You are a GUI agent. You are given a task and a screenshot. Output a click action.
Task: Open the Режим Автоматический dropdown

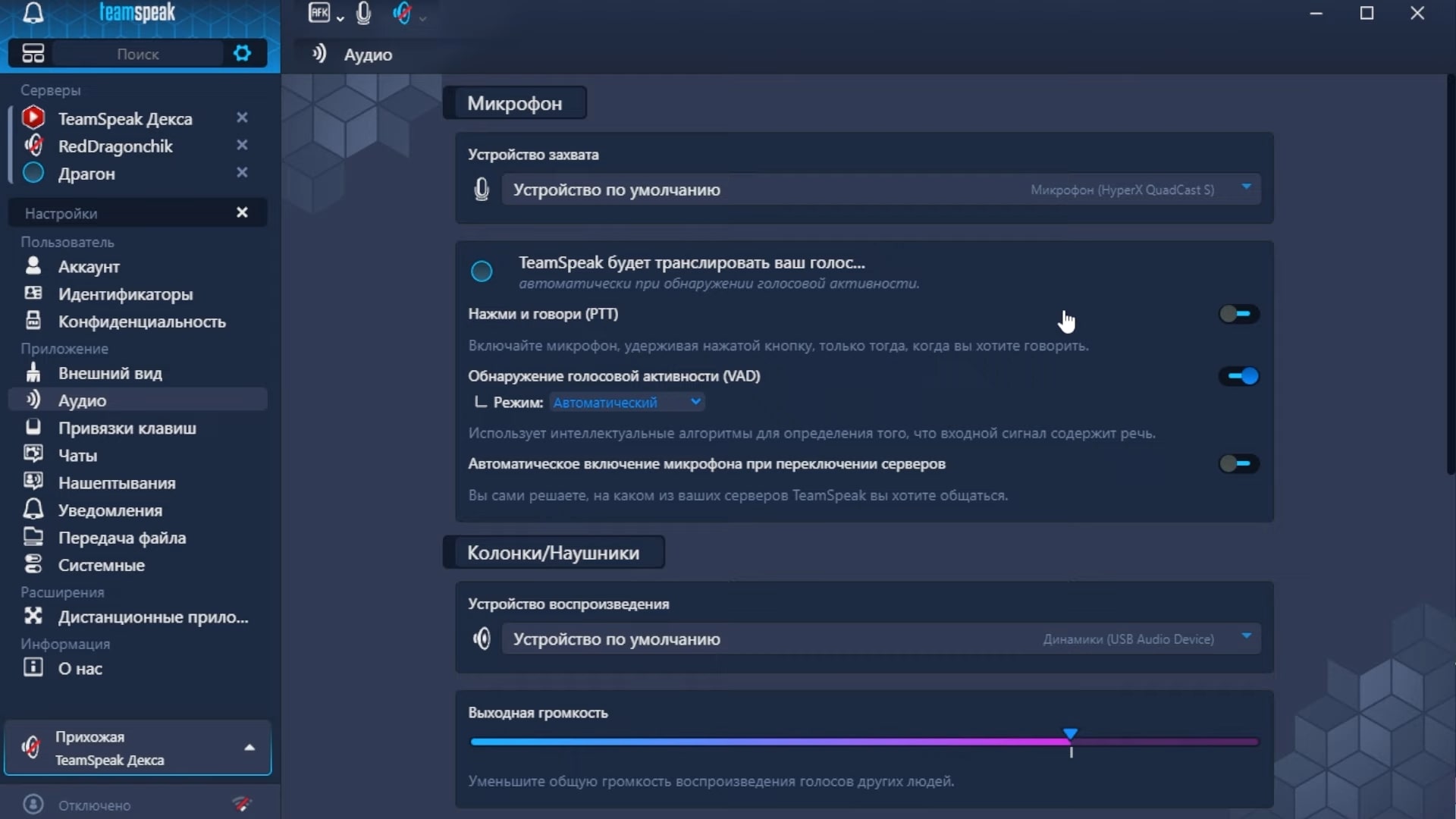pyautogui.click(x=627, y=403)
